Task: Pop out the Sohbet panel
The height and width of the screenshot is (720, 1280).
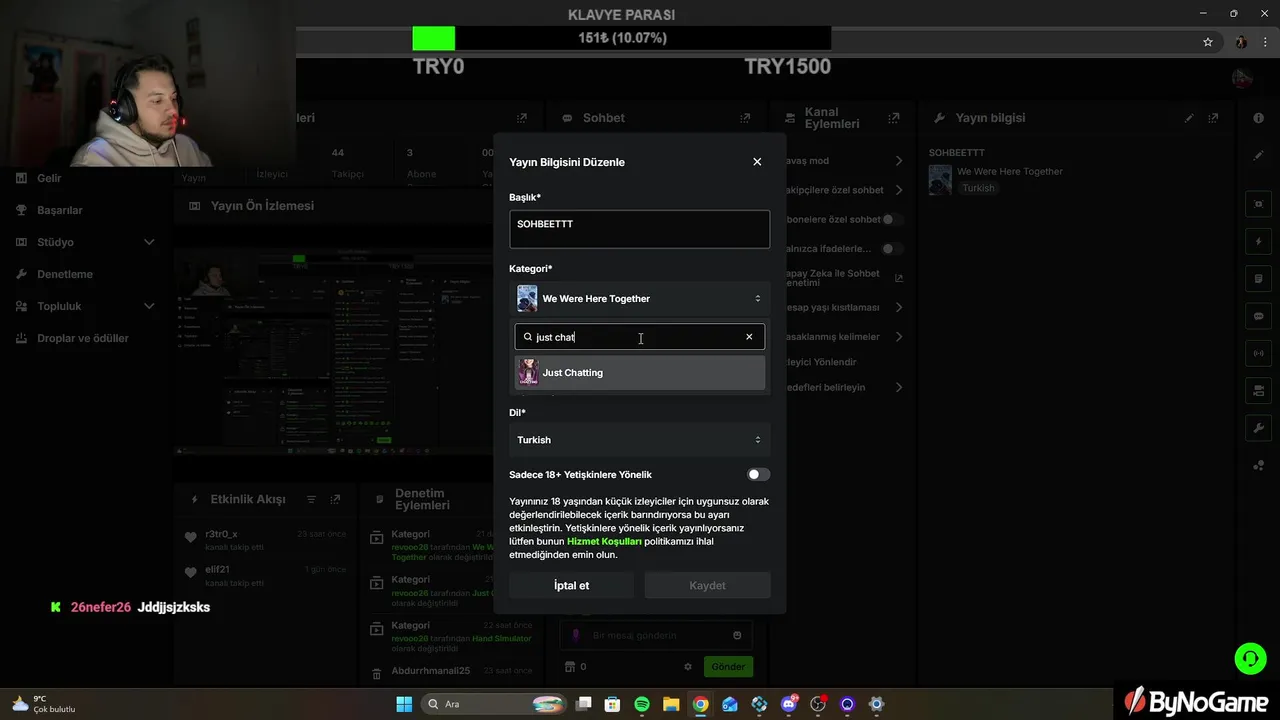Action: tap(745, 118)
